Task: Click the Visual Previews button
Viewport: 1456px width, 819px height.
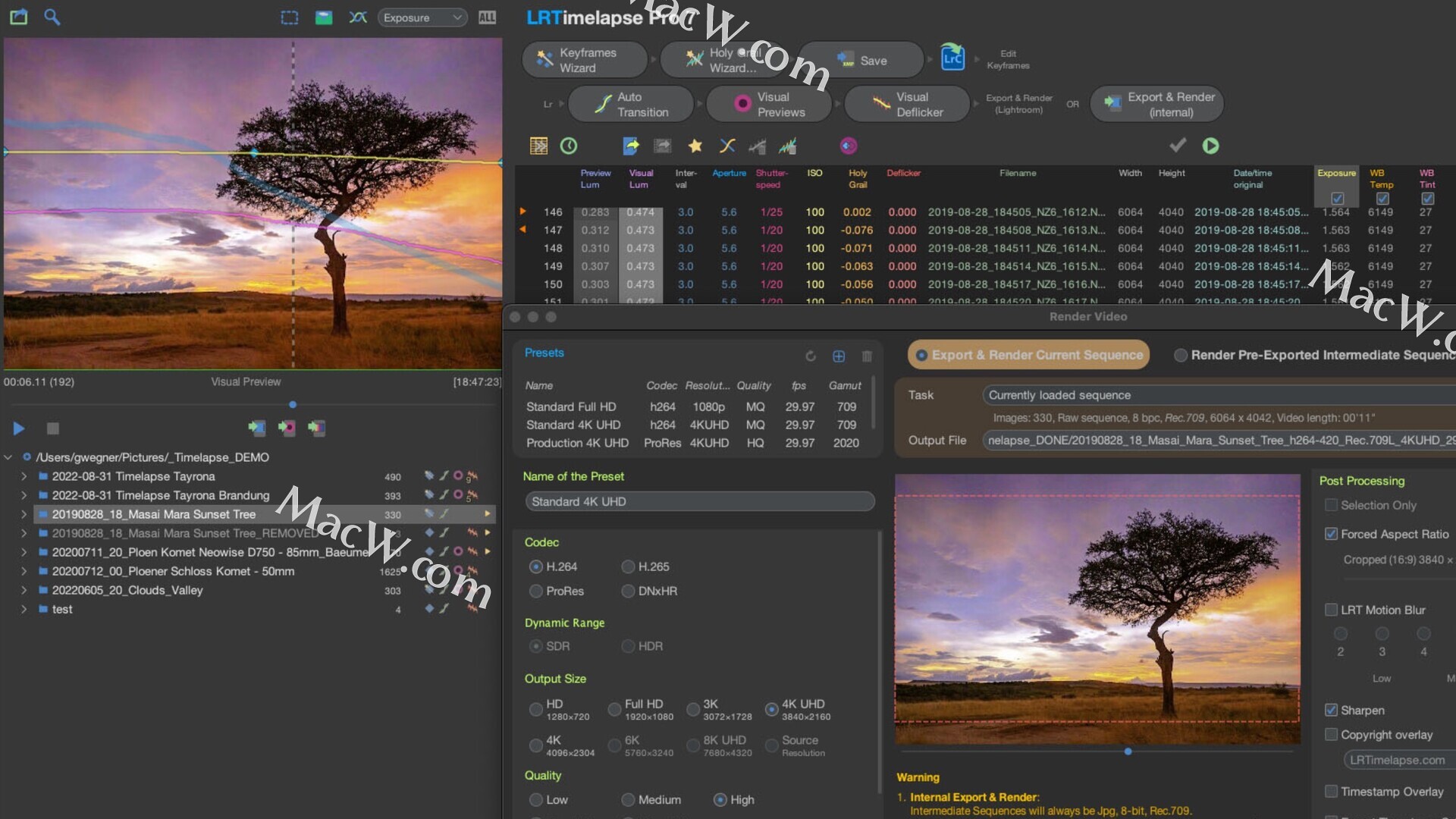Action: tap(769, 104)
